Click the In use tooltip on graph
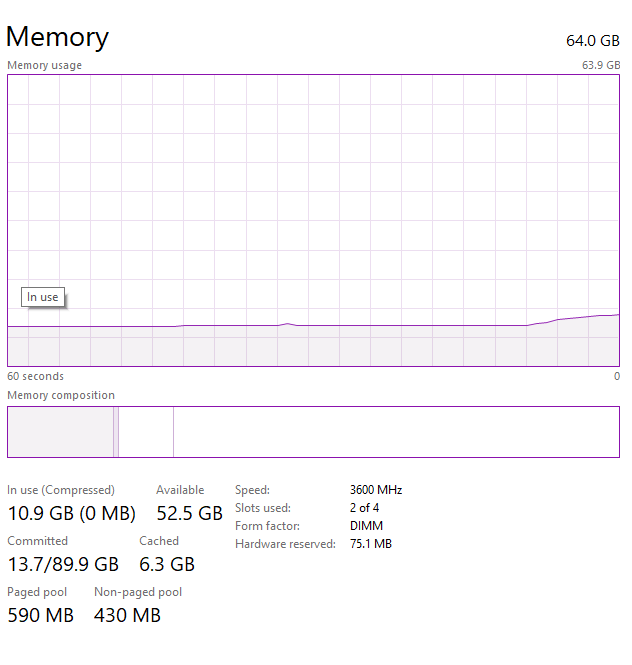The image size is (632, 665). [43, 297]
